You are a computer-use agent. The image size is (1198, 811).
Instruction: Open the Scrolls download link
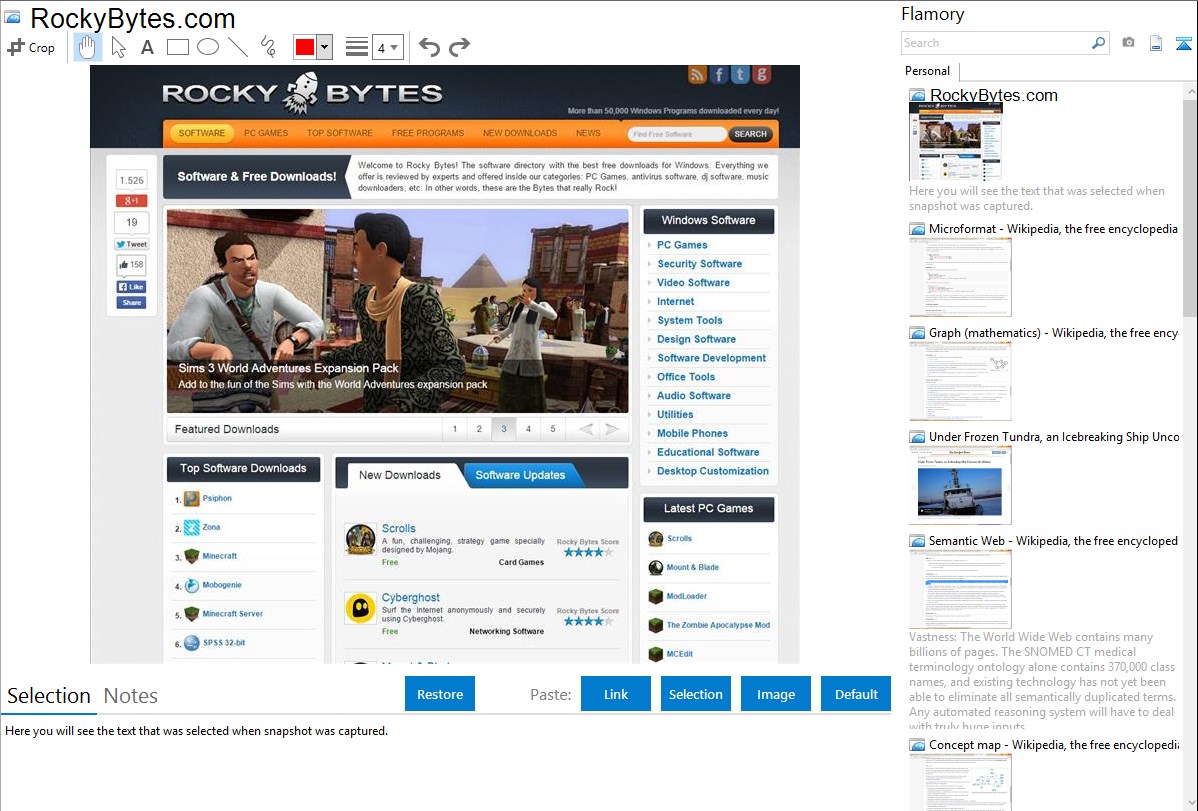[x=399, y=528]
